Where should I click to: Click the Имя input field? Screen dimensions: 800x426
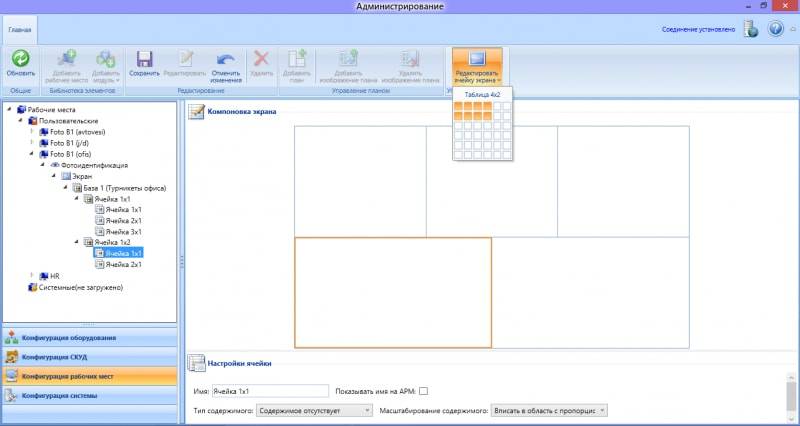coord(271,391)
